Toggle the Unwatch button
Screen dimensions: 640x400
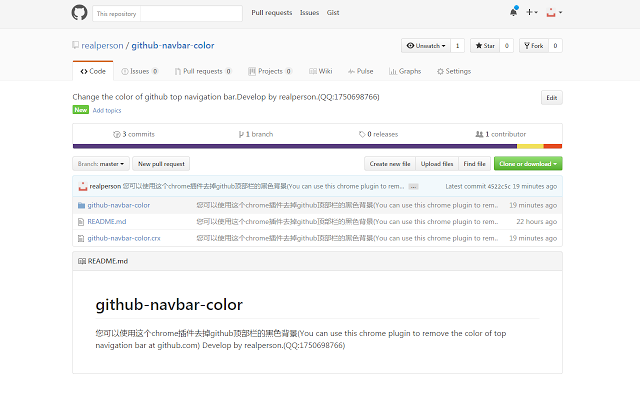pyautogui.click(x=426, y=46)
